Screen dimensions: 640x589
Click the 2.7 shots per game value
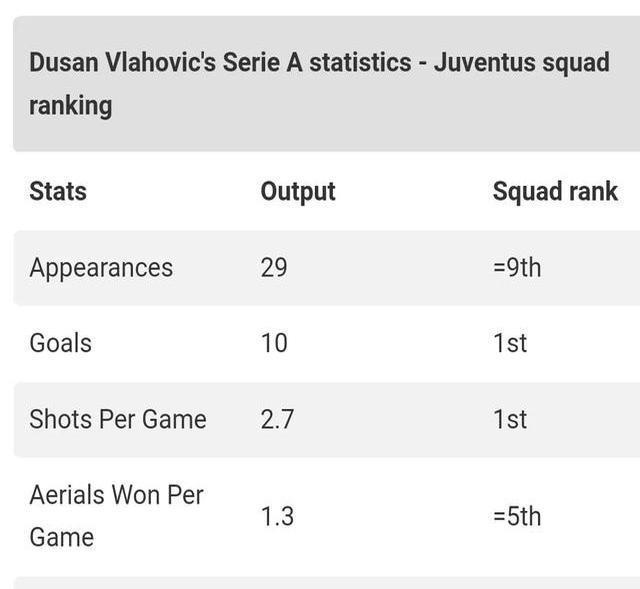(277, 419)
